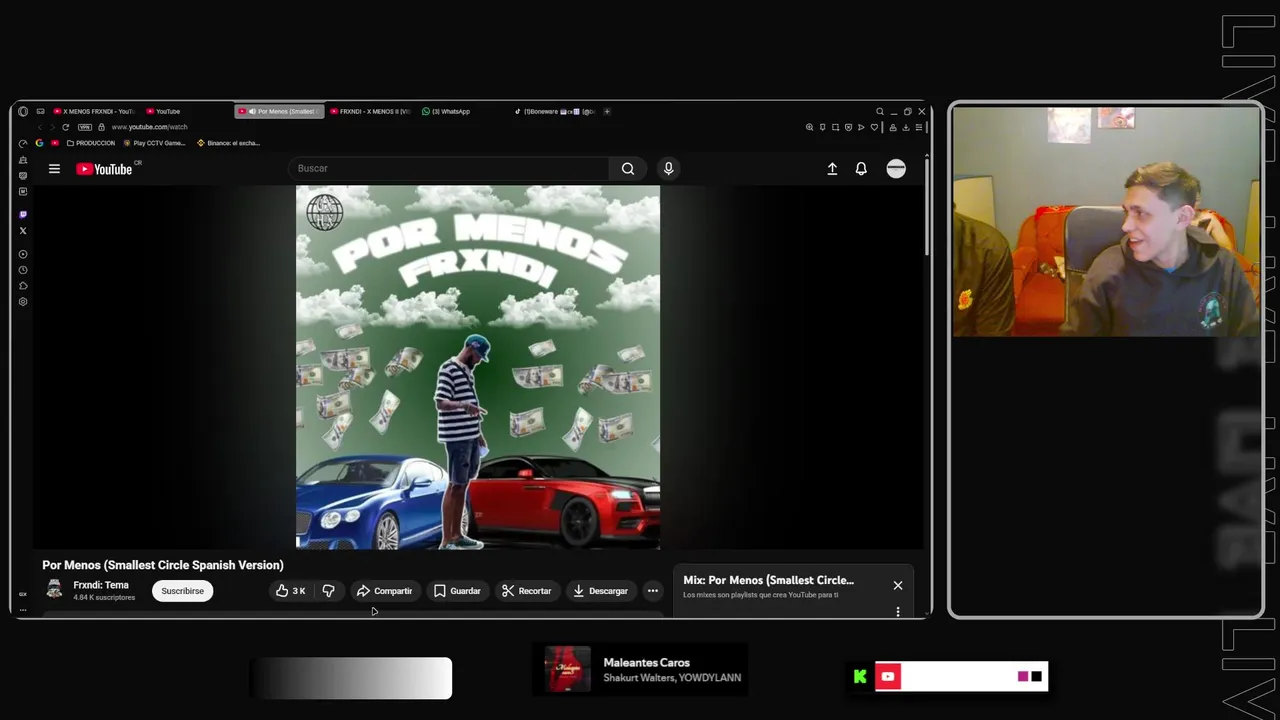Reload the current page
Screen dimensions: 1280x720
pyautogui.click(x=66, y=127)
